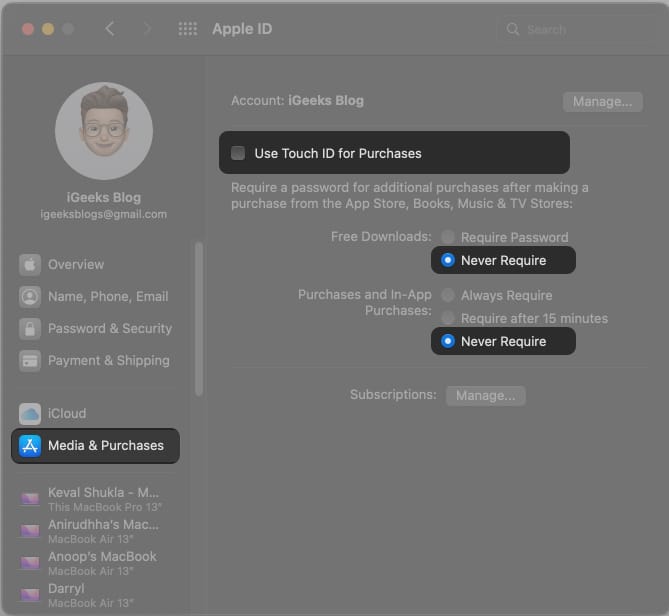The height and width of the screenshot is (616, 669).
Task: Focus the Search field
Action: tap(576, 29)
